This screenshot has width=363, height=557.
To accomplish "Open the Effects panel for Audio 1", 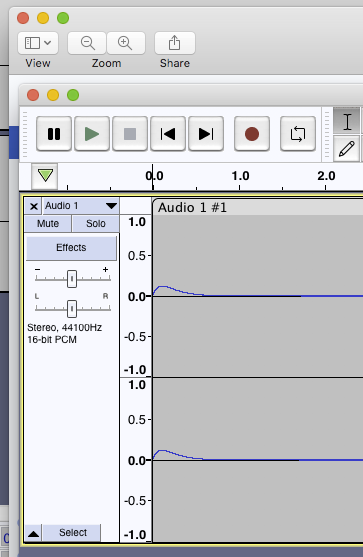I will pyautogui.click(x=71, y=248).
